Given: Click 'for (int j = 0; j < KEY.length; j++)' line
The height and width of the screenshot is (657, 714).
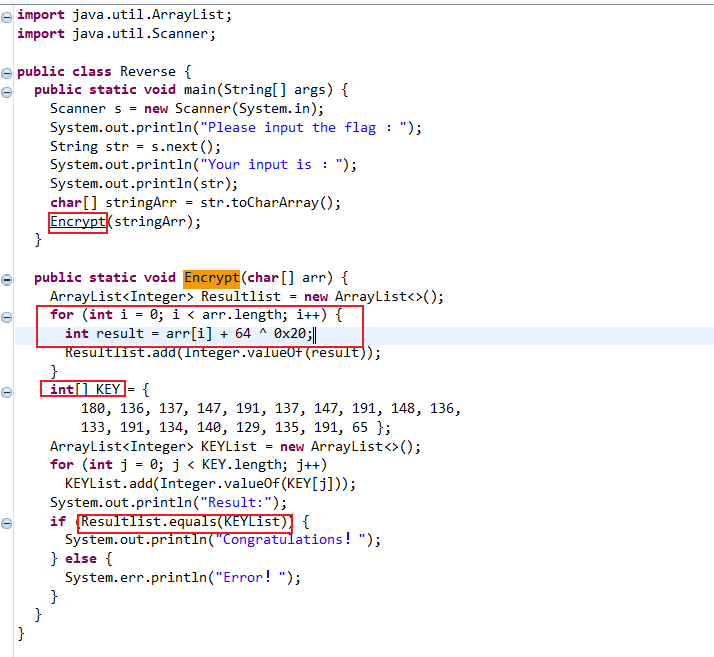Looking at the screenshot, I should tap(188, 465).
